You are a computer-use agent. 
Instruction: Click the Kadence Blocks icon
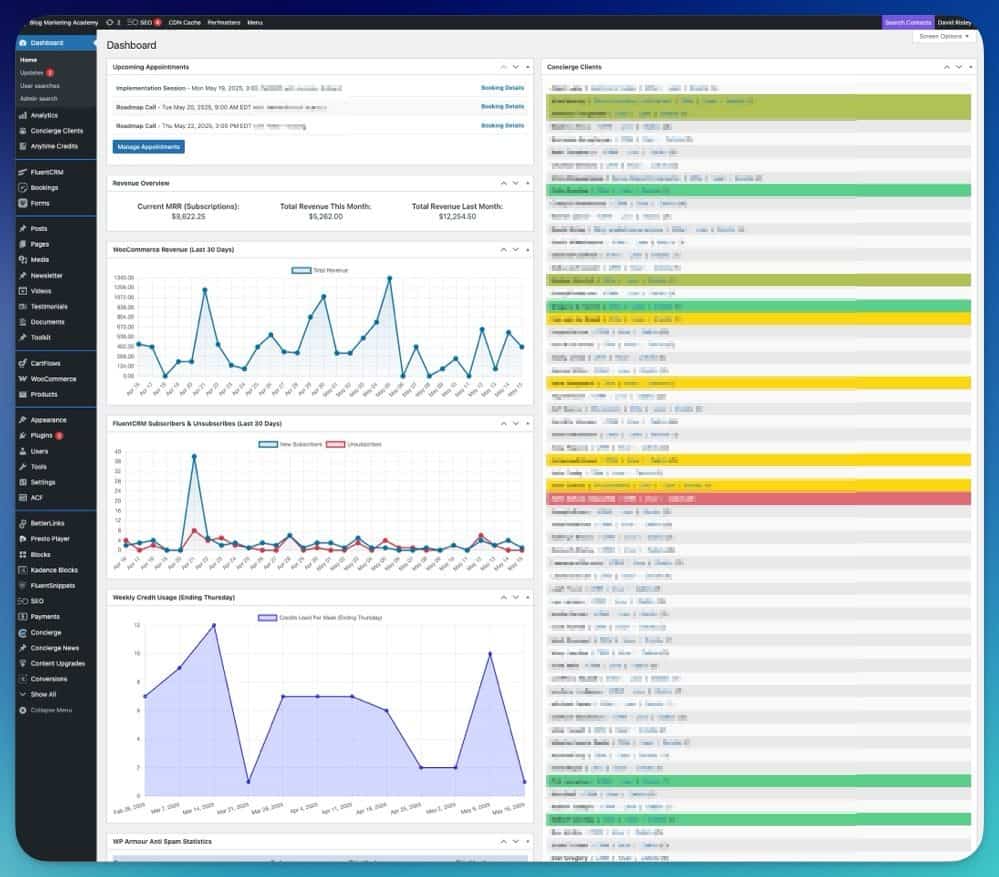tap(23, 570)
